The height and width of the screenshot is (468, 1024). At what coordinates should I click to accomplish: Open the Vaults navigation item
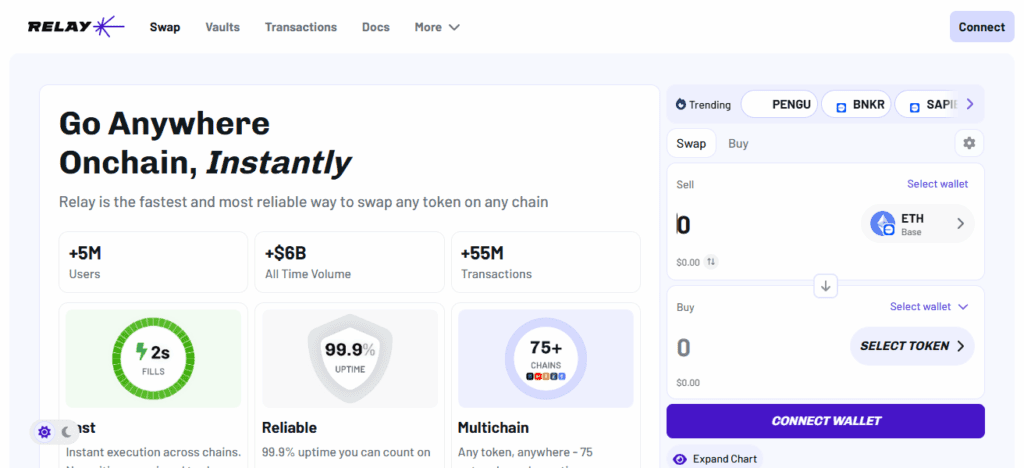coord(222,27)
